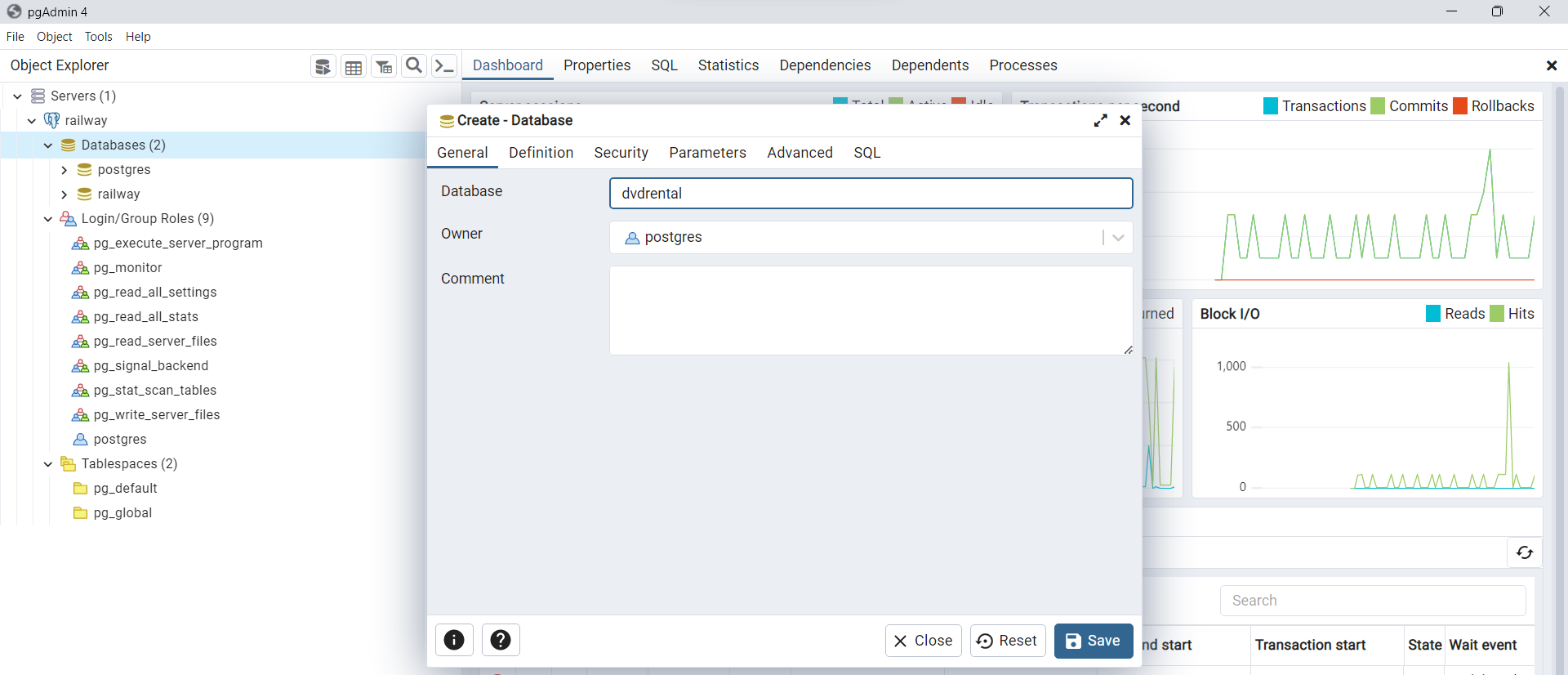Switch to the Statistics panel tab
1568x675 pixels.
[x=728, y=65]
